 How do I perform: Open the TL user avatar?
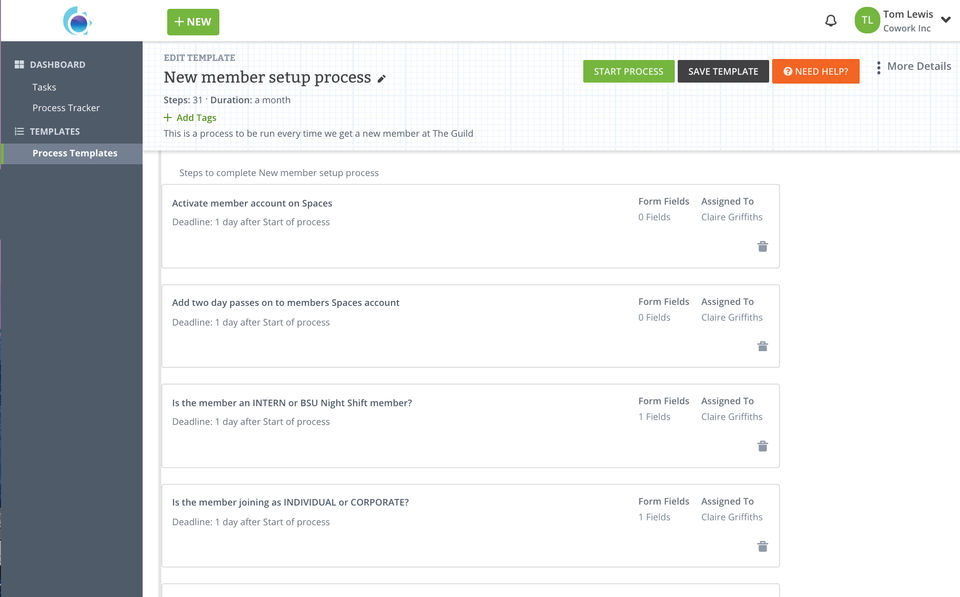pyautogui.click(x=867, y=20)
